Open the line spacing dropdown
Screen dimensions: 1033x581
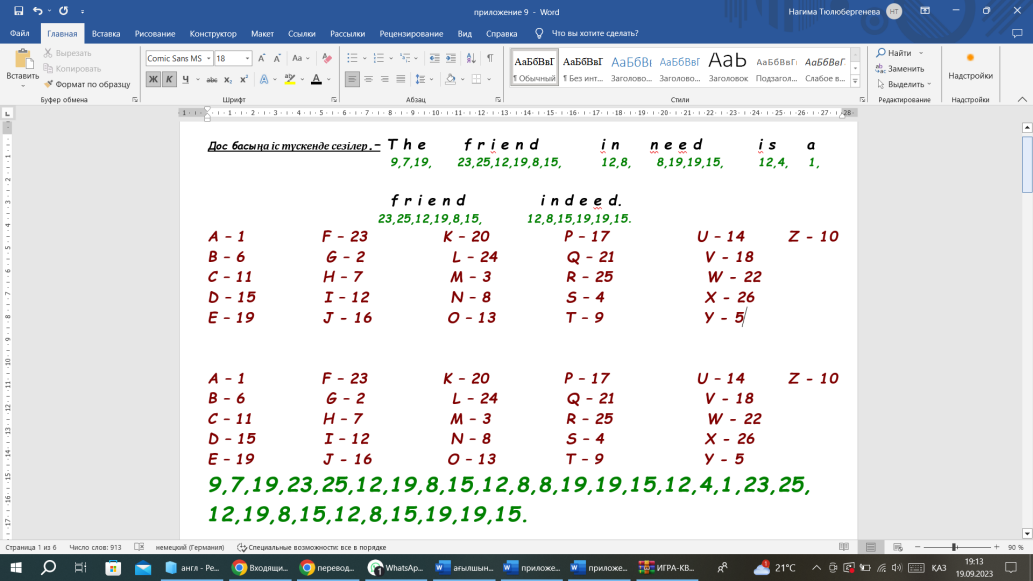tap(424, 79)
